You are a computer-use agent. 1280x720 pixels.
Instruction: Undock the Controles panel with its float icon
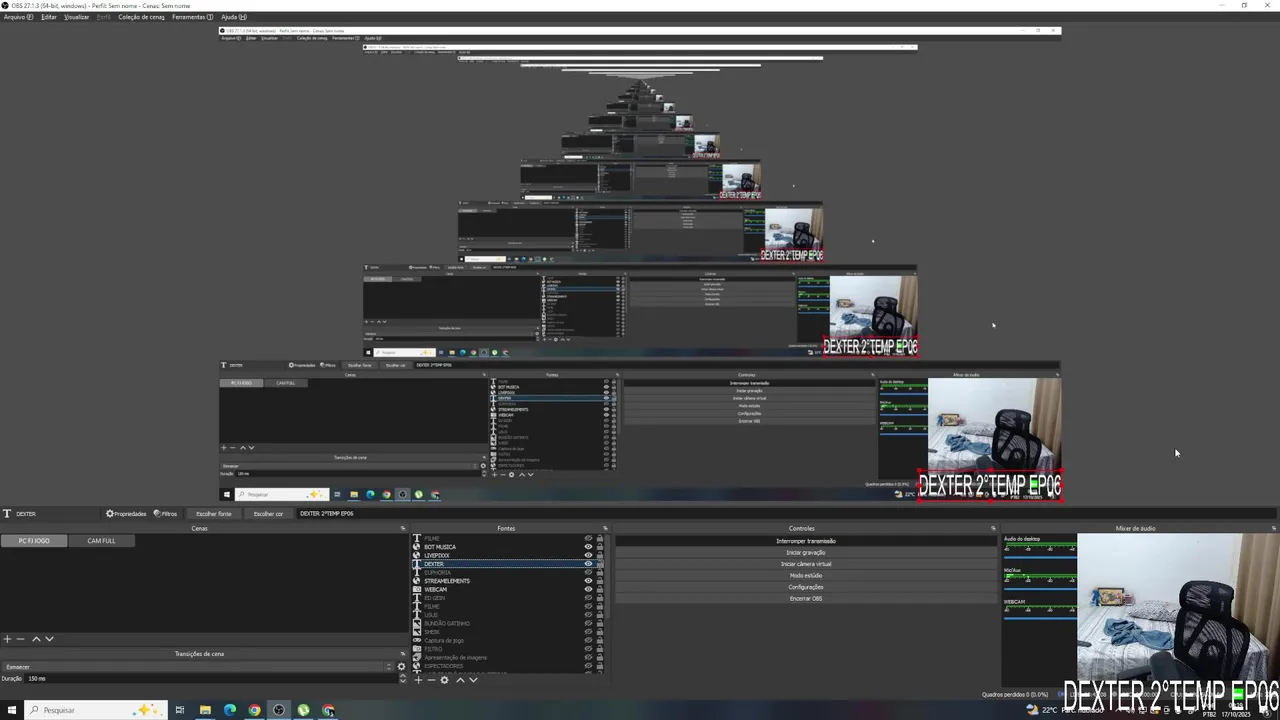(x=994, y=528)
